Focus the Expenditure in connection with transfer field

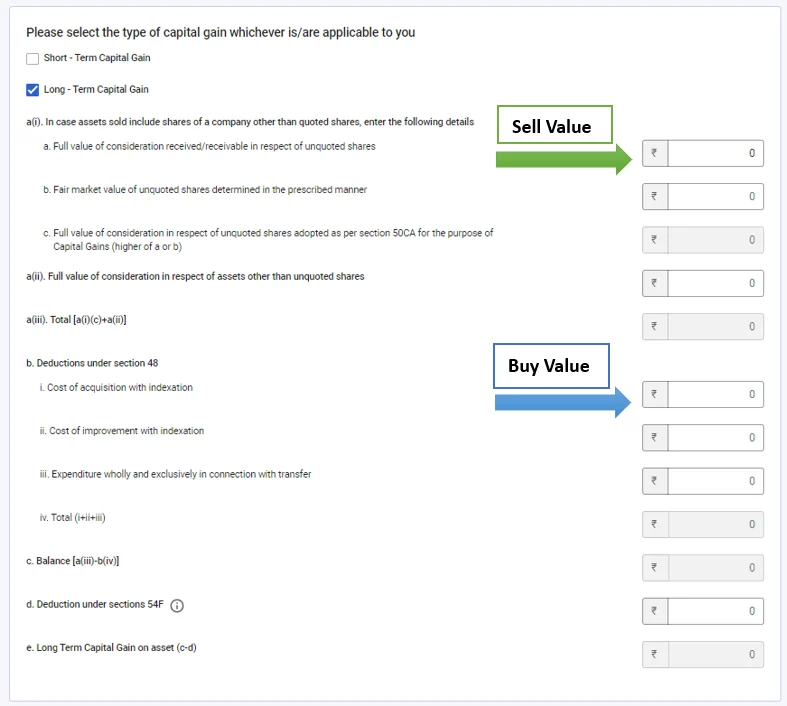[x=714, y=481]
